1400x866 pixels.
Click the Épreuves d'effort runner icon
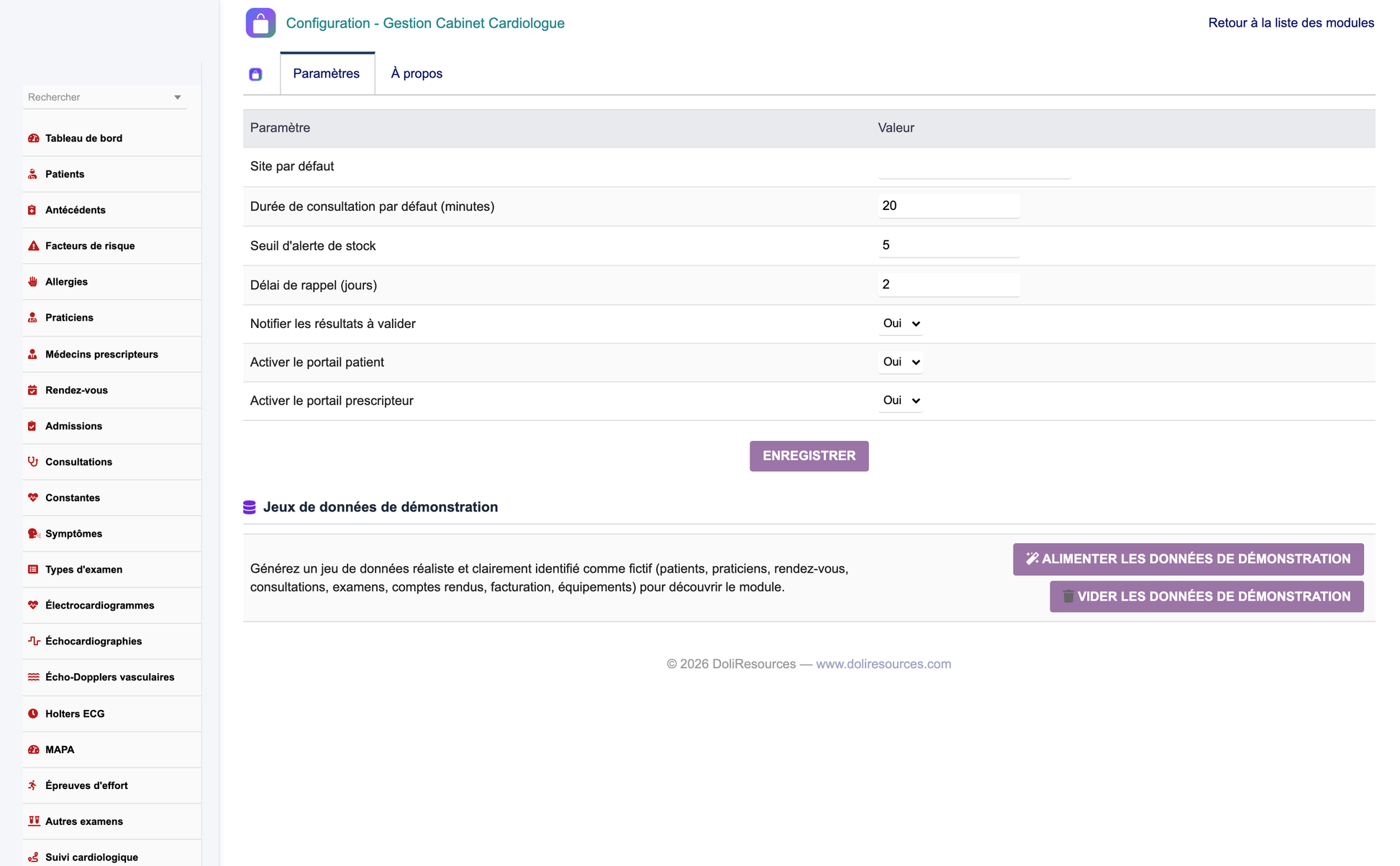tap(33, 786)
